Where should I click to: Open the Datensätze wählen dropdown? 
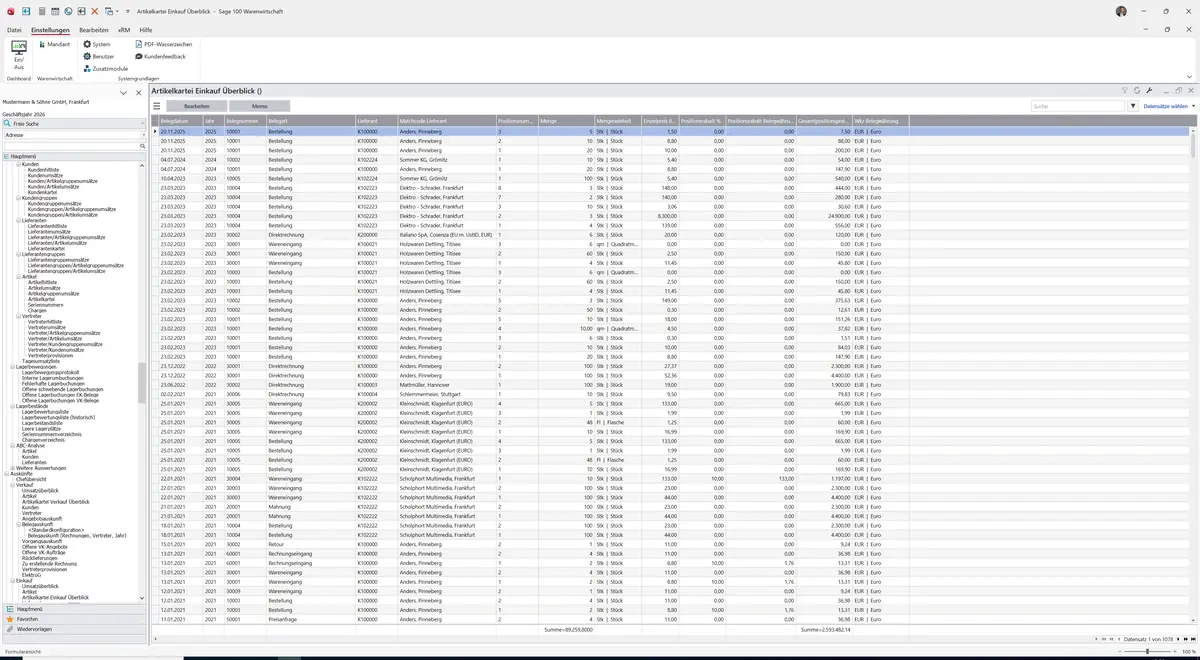tap(1168, 105)
